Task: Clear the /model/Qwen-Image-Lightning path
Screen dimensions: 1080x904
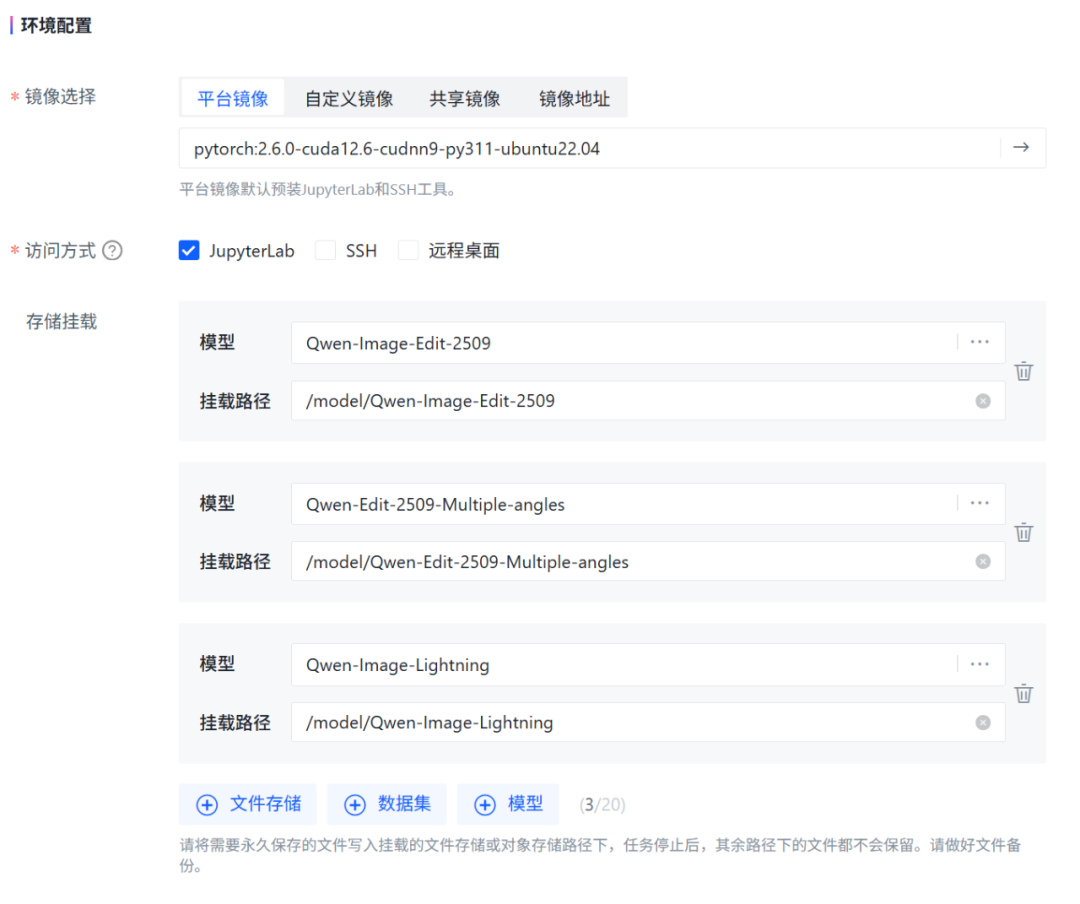Action: tap(983, 723)
